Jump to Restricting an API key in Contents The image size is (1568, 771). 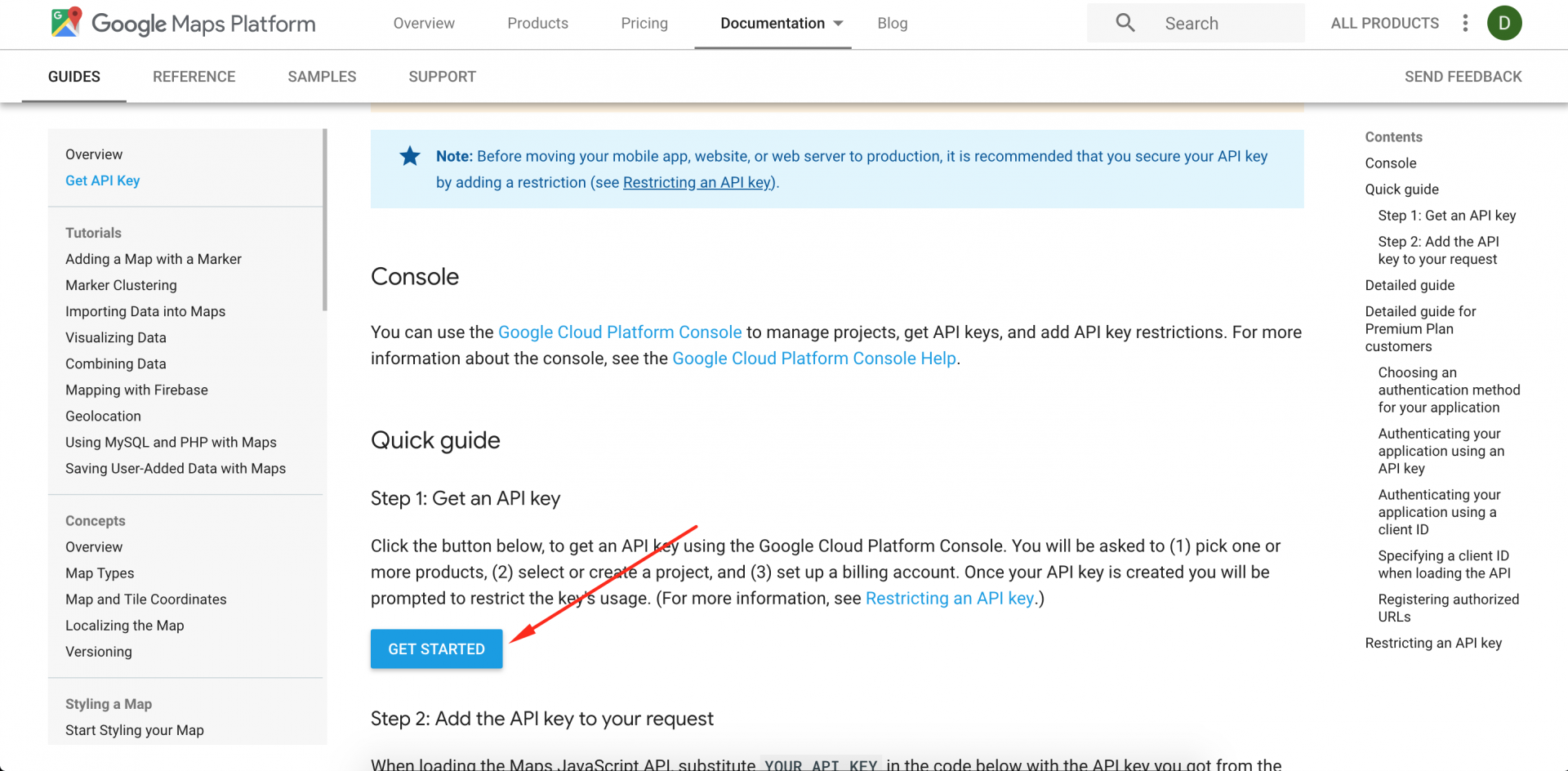tap(1433, 643)
